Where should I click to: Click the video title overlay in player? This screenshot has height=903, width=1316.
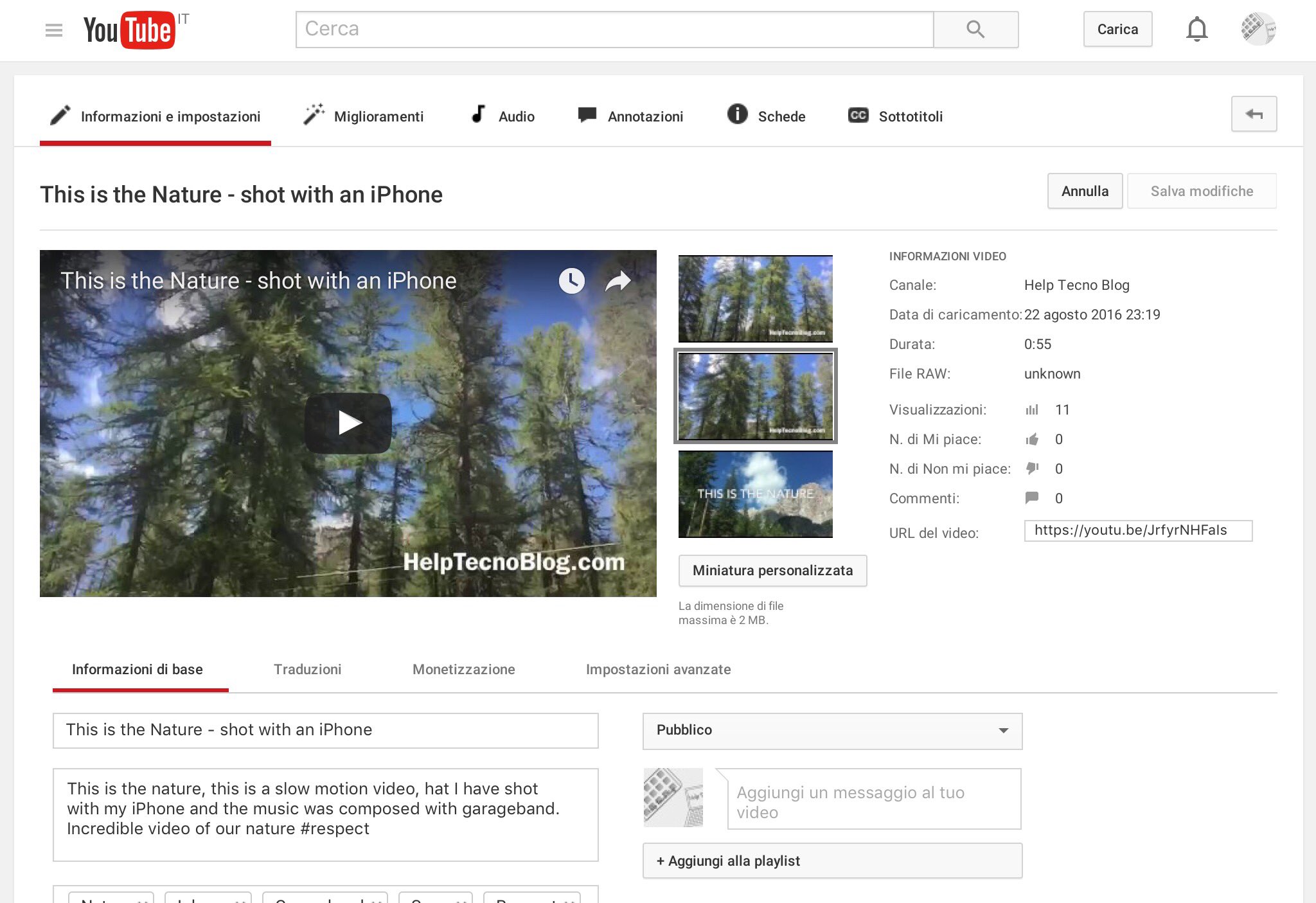coord(258,281)
